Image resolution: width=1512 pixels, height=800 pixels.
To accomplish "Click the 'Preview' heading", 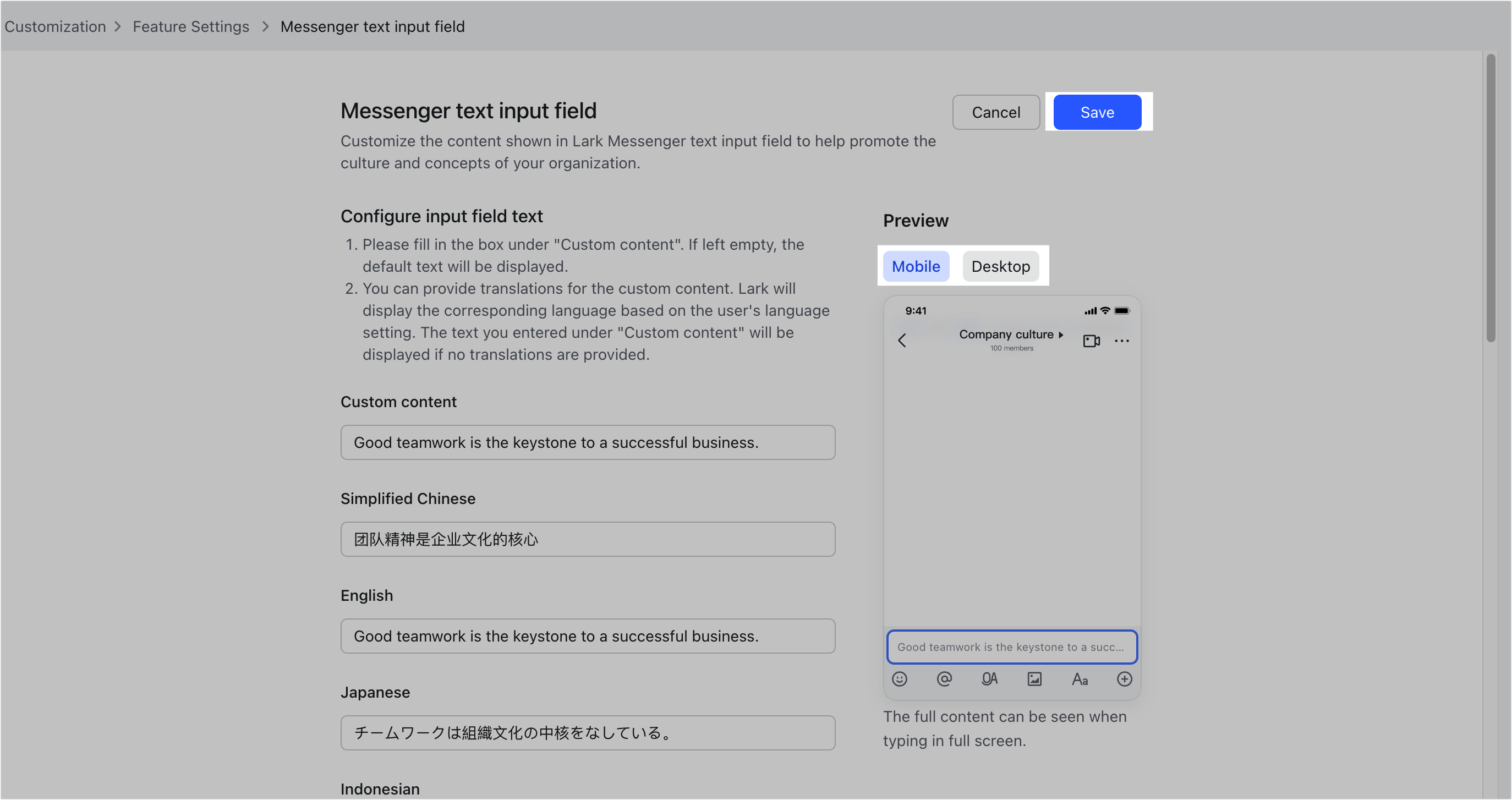I will click(x=916, y=221).
